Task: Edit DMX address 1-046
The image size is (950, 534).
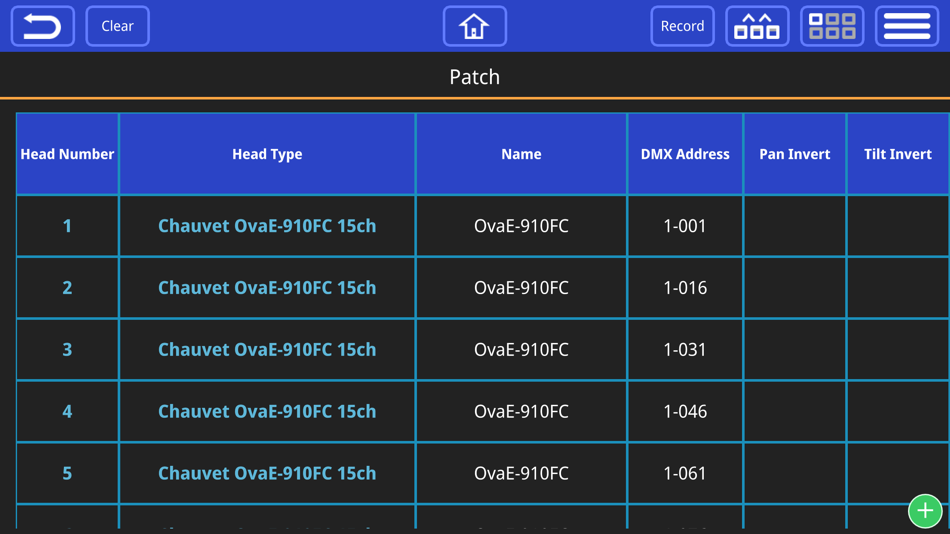Action: [685, 412]
